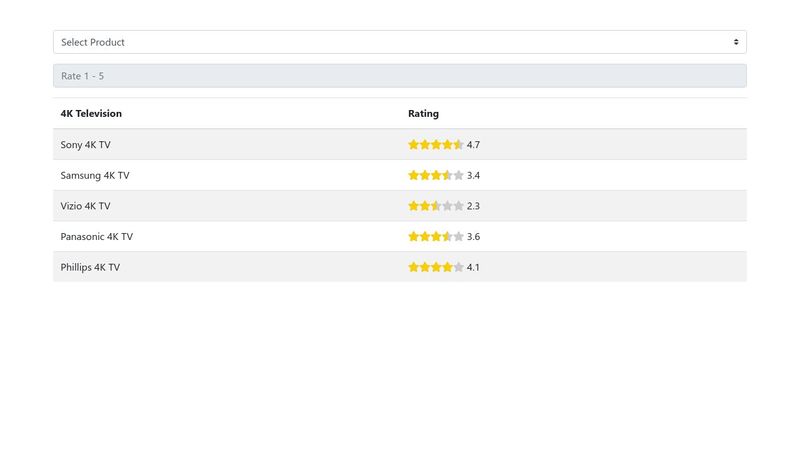This screenshot has height=450, width=800.
Task: Click the fifth star in Sony 4K TV row
Action: [x=458, y=145]
